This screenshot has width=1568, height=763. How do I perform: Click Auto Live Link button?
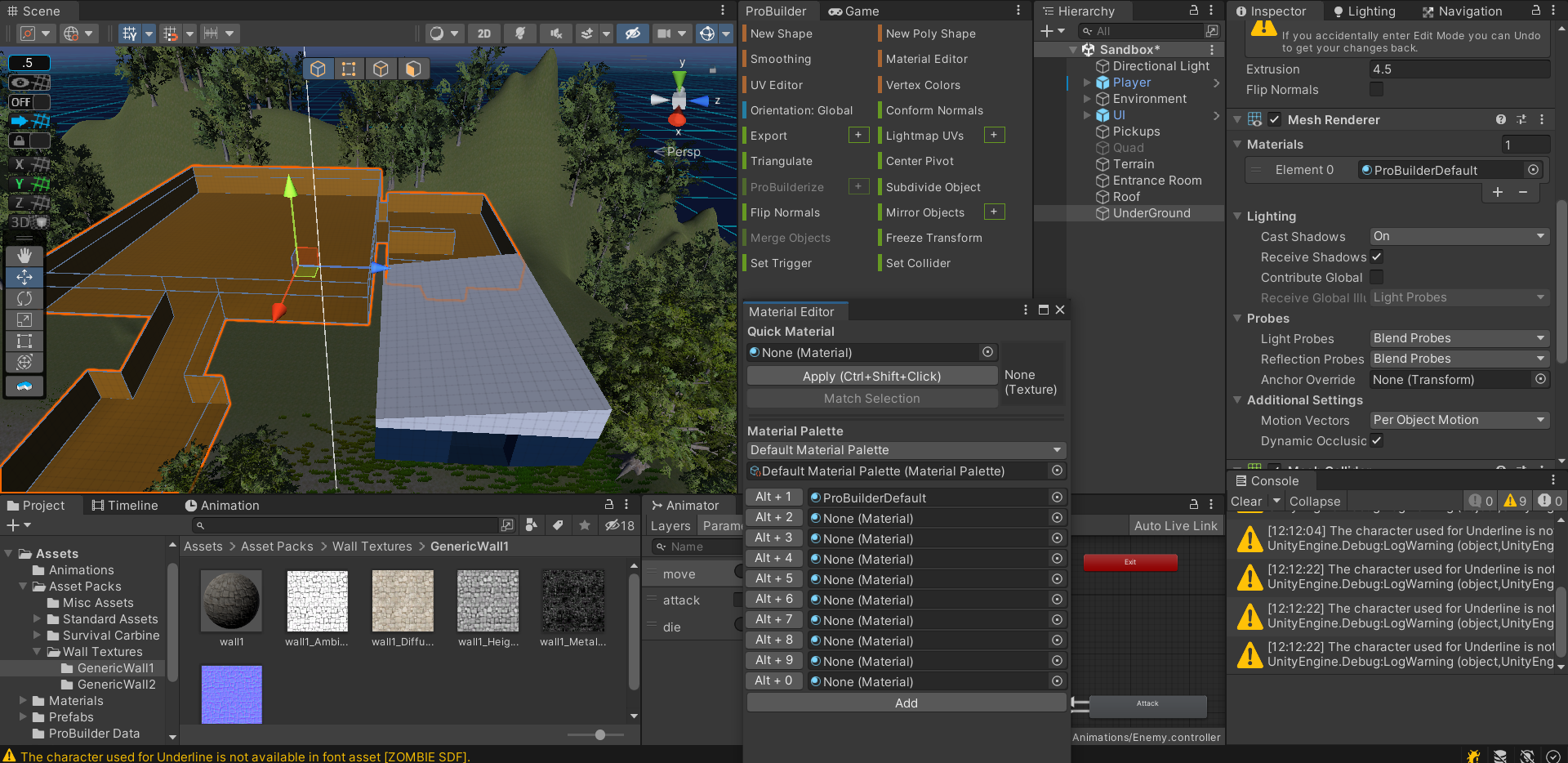1175,526
